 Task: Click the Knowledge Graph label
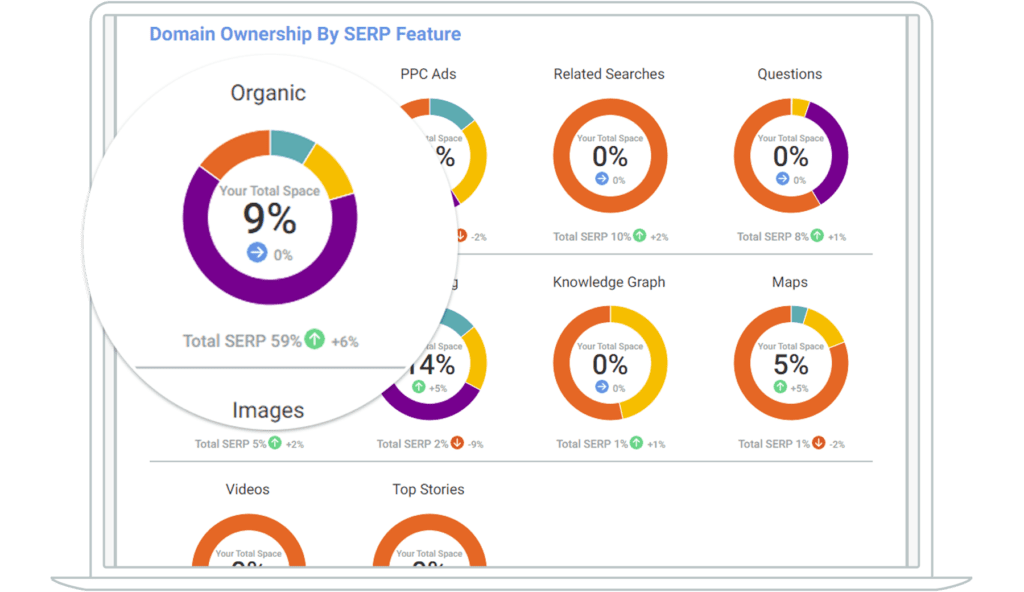coord(609,282)
